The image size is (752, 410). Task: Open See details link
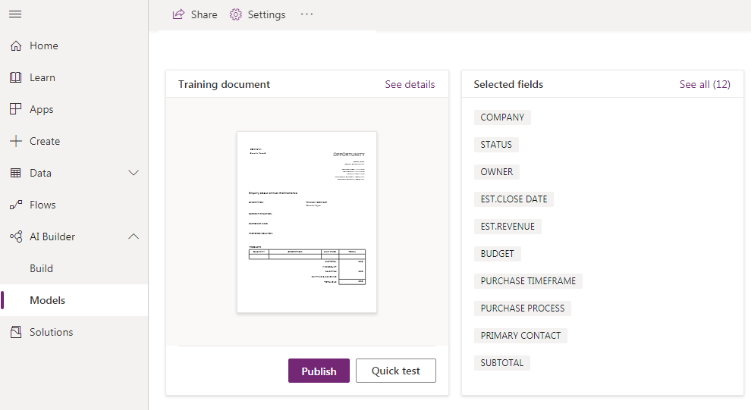click(x=410, y=84)
